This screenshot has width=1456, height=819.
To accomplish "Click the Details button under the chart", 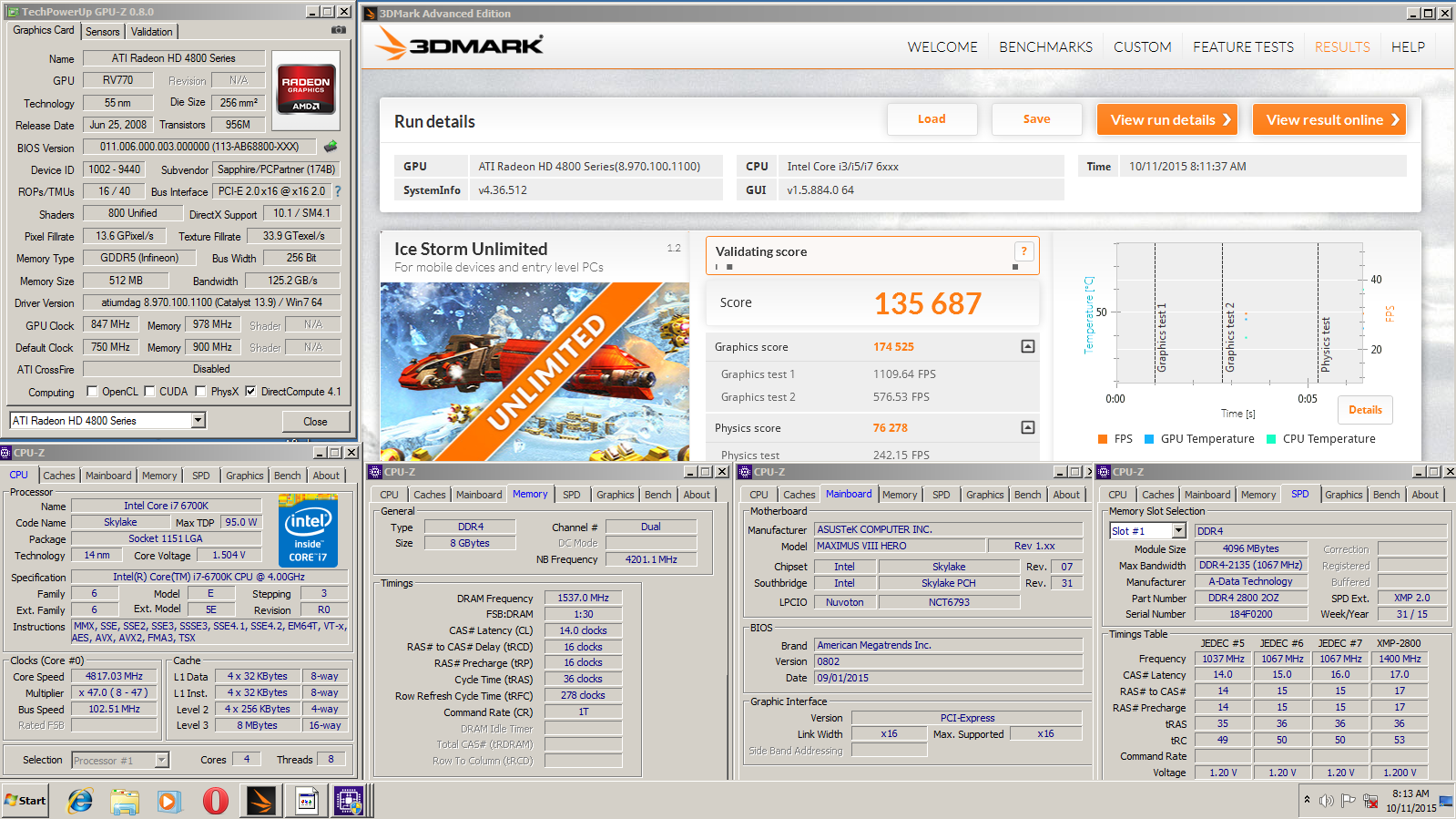I will (1365, 410).
